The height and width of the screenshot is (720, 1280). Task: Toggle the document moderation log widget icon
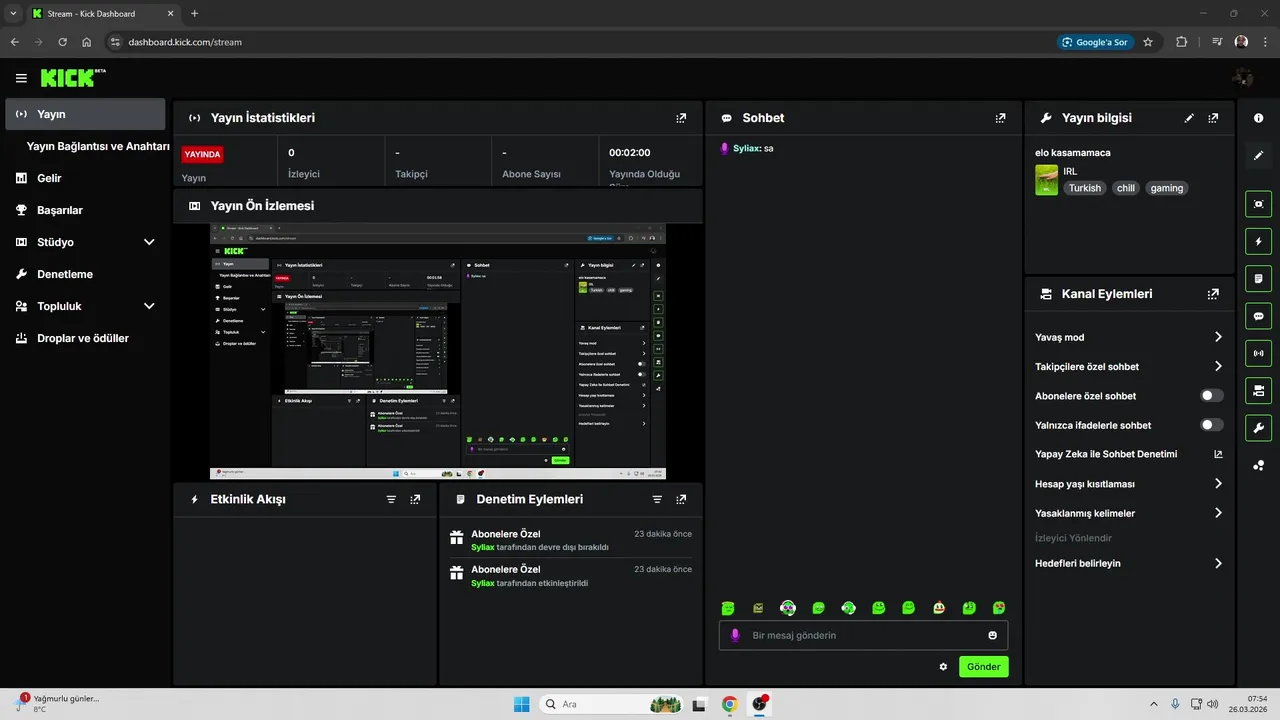coord(1258,278)
